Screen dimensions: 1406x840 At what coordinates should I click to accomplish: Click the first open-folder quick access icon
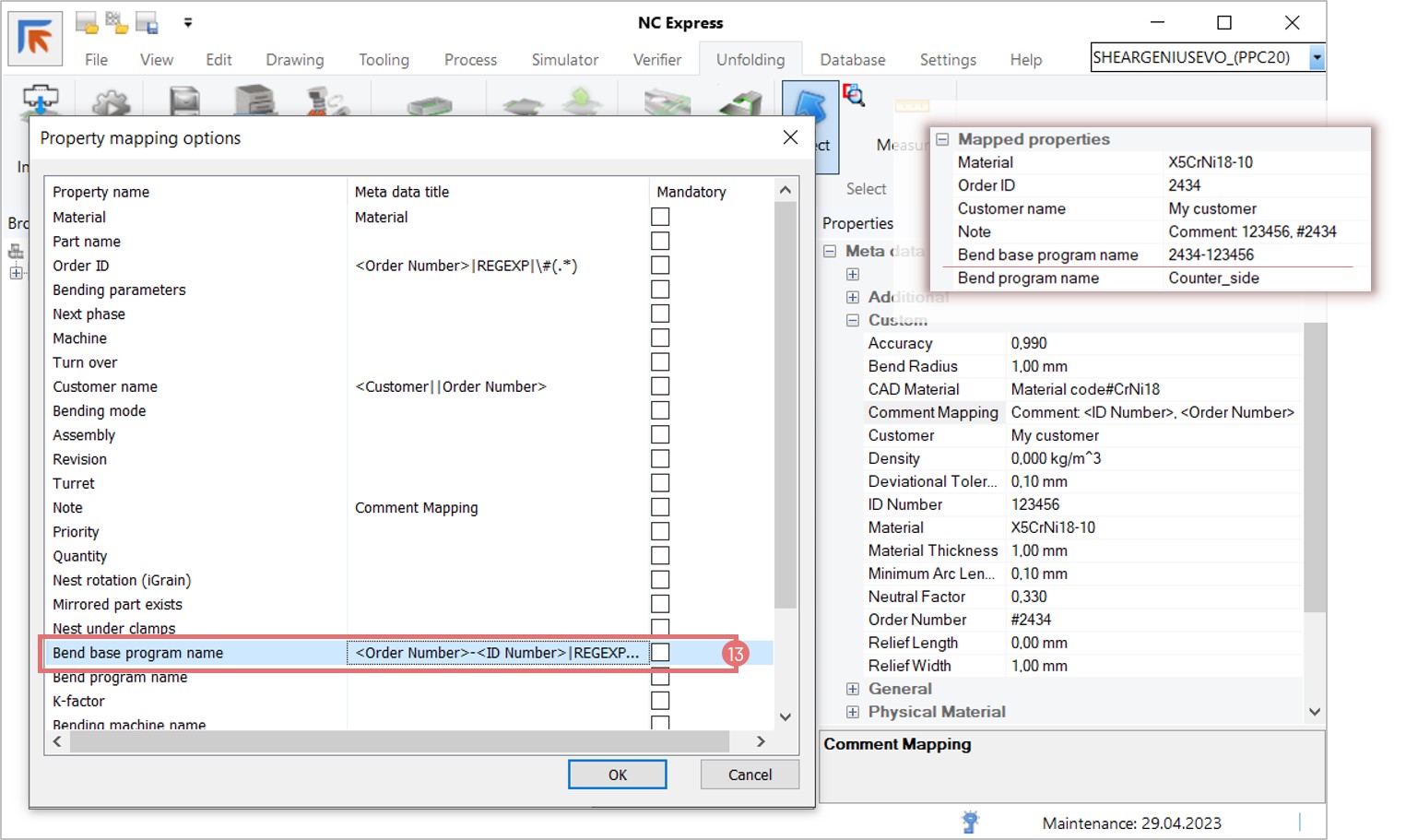click(87, 23)
